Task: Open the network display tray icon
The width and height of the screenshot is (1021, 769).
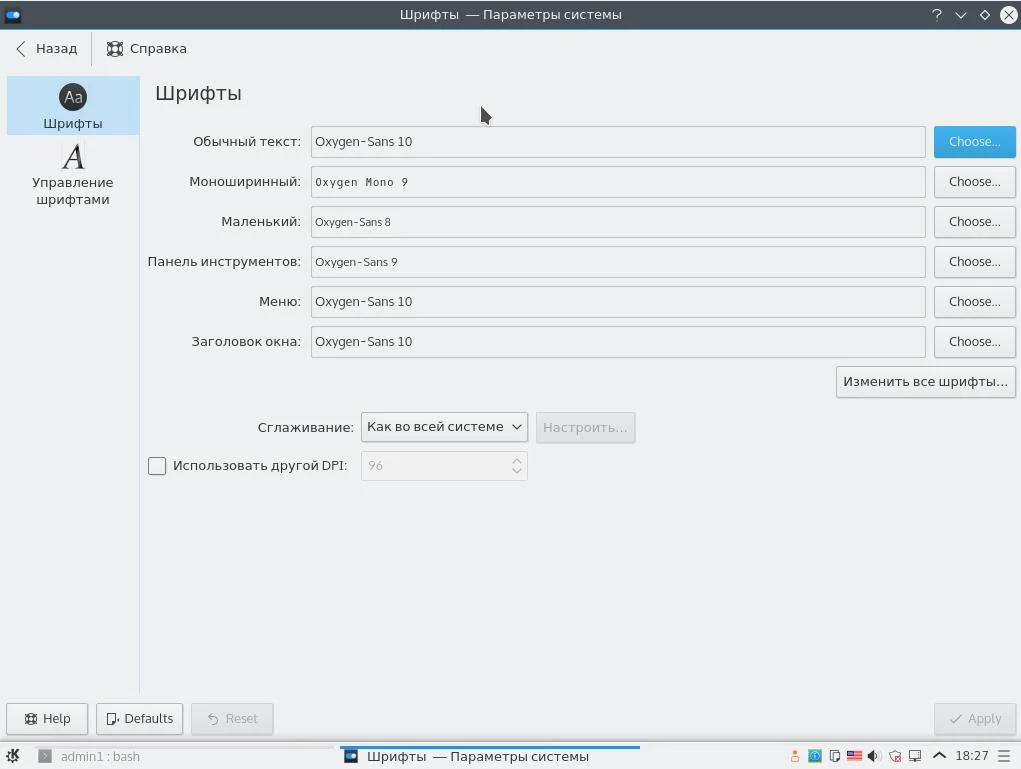Action: click(x=915, y=756)
